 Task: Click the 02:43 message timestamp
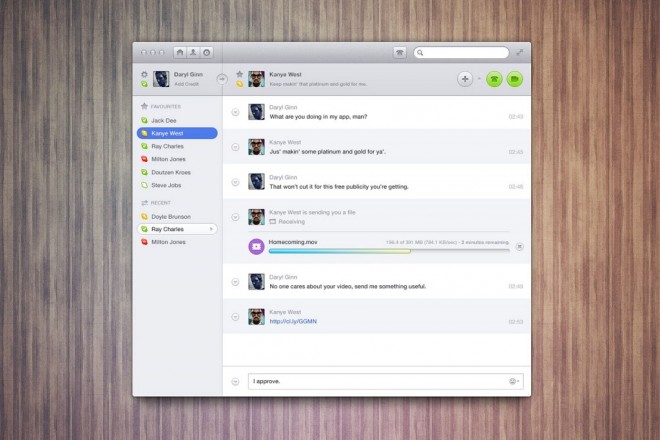(516, 117)
